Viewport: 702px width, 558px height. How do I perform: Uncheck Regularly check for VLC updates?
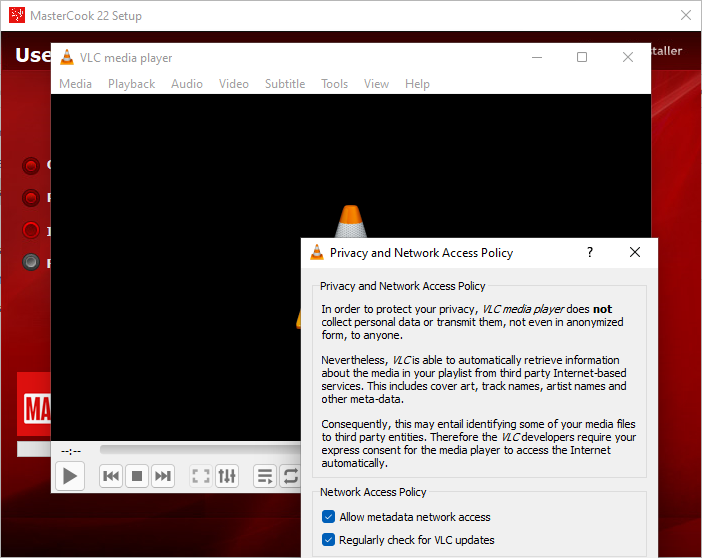point(328,540)
